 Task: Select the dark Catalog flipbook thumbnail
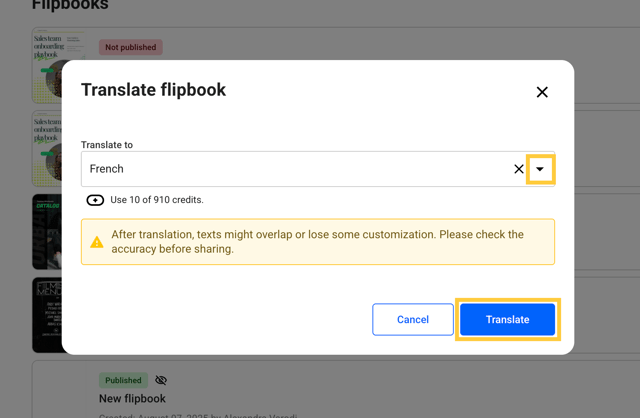point(46,231)
